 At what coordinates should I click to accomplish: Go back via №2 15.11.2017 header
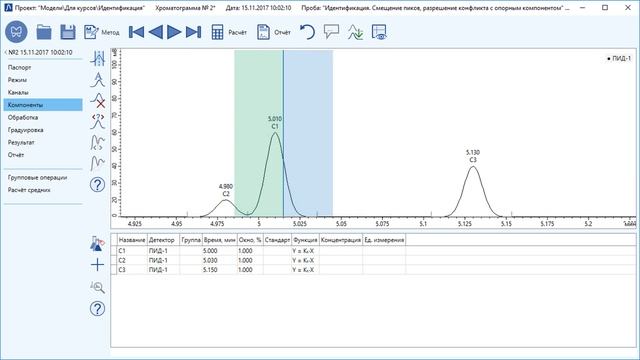pos(39,52)
